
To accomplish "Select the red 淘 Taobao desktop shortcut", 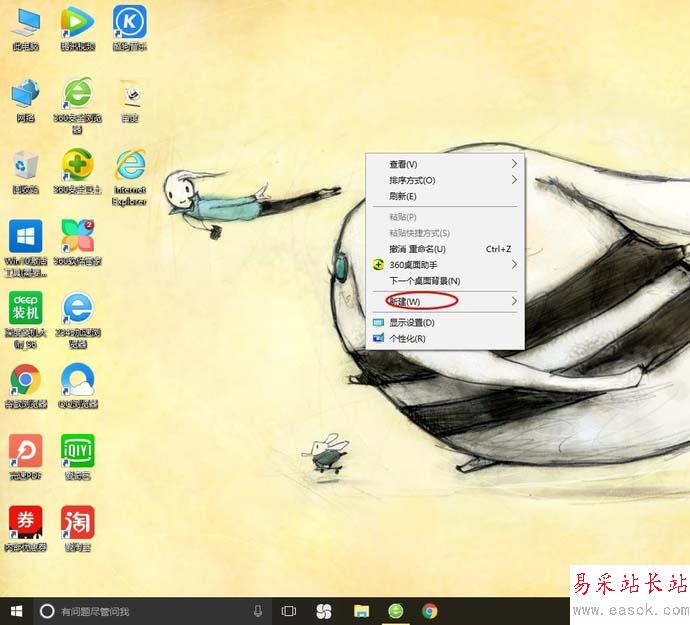I will (77, 529).
